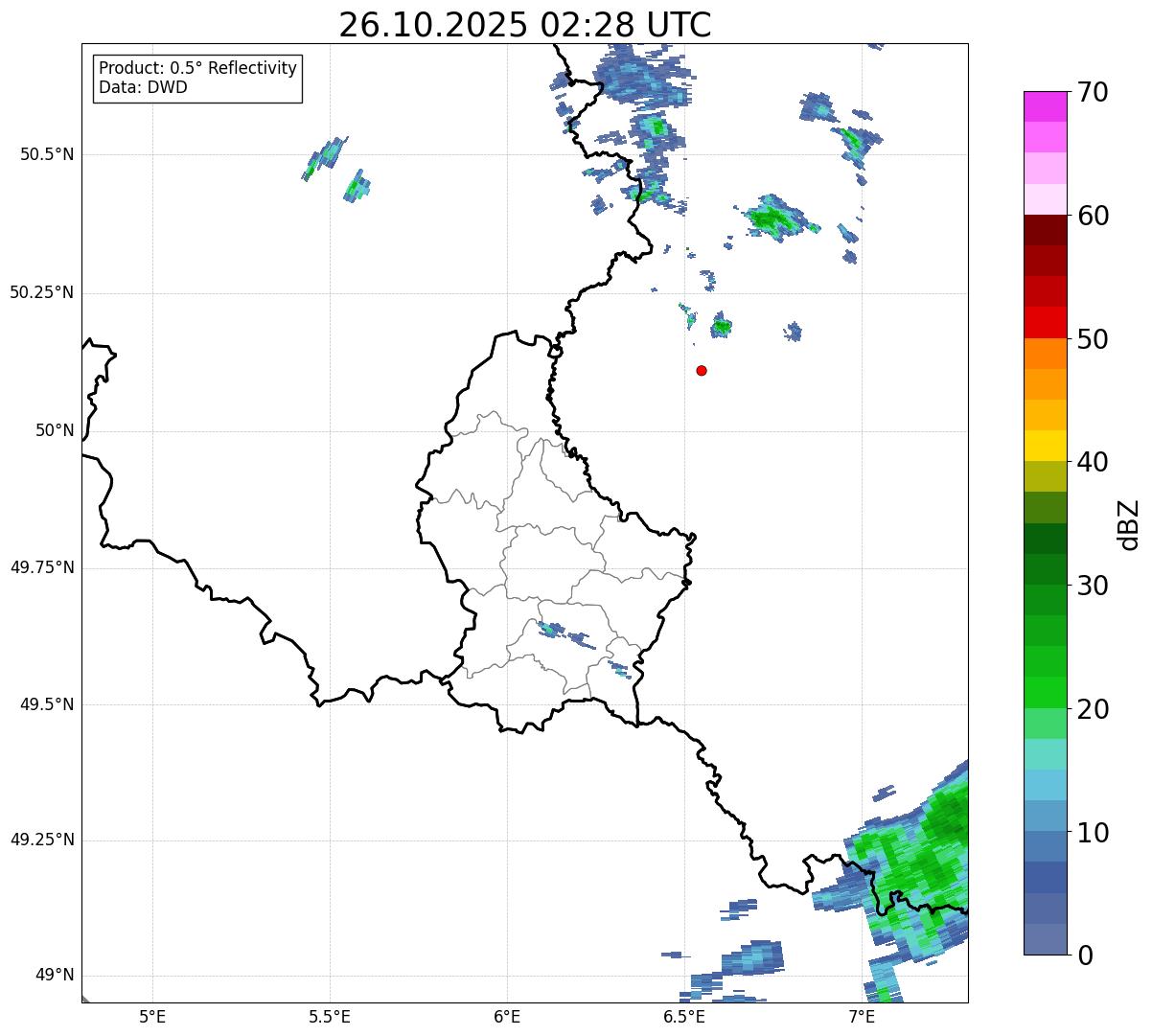Click the latitude label '49.25°N'
The image size is (1152, 1036).
[x=42, y=840]
